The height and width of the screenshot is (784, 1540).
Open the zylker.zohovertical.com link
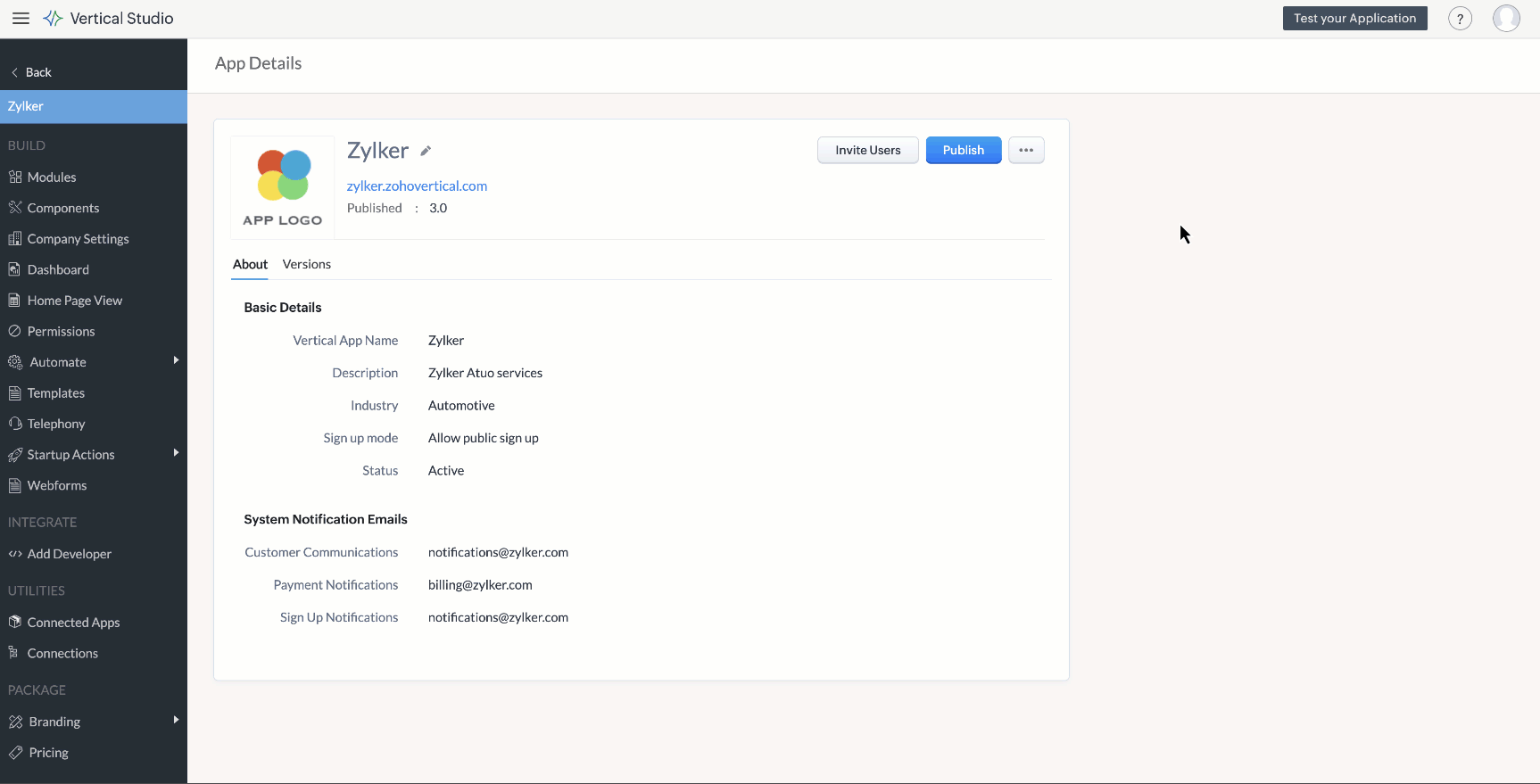417,186
